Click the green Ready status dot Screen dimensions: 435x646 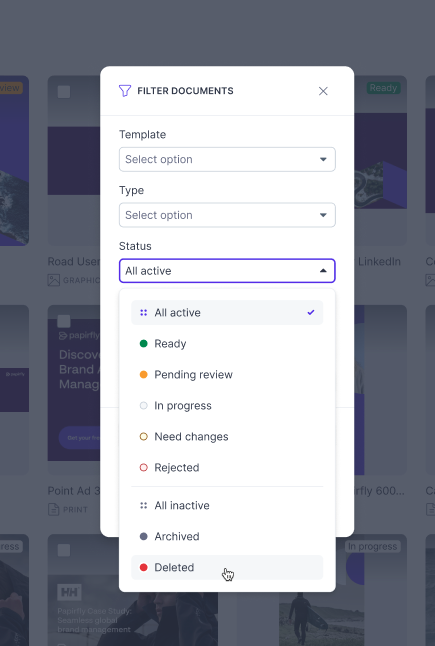143,344
